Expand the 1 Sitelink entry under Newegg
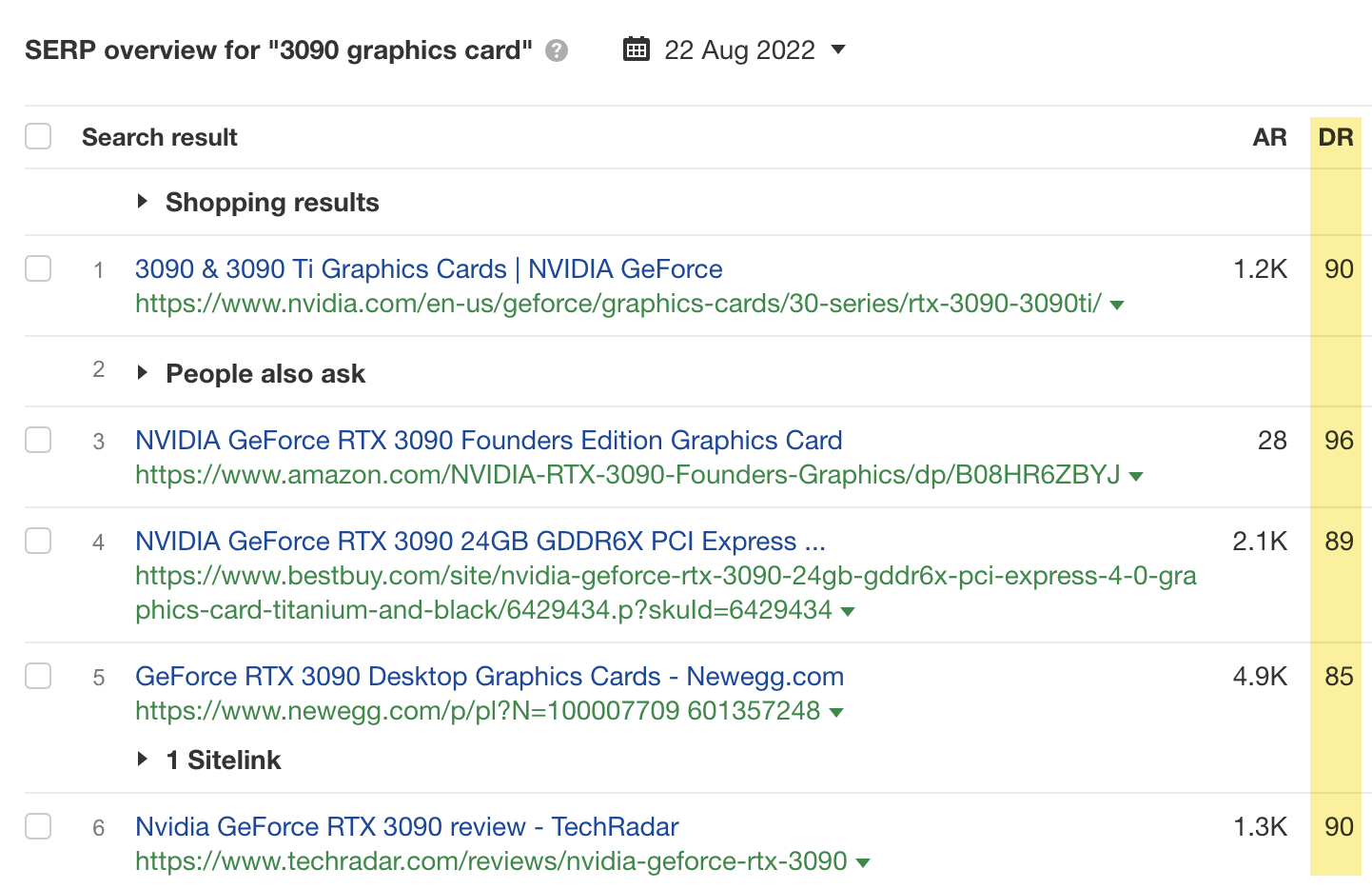1372x889 pixels. click(144, 759)
